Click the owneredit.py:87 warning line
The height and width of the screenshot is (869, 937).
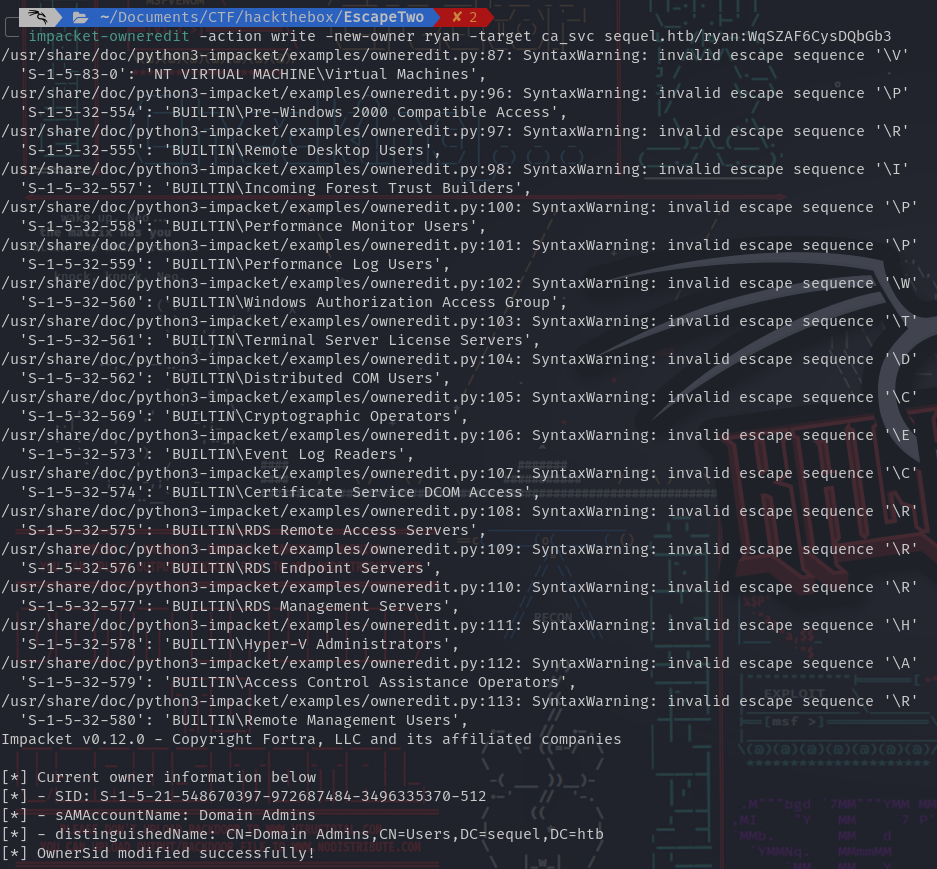455,56
